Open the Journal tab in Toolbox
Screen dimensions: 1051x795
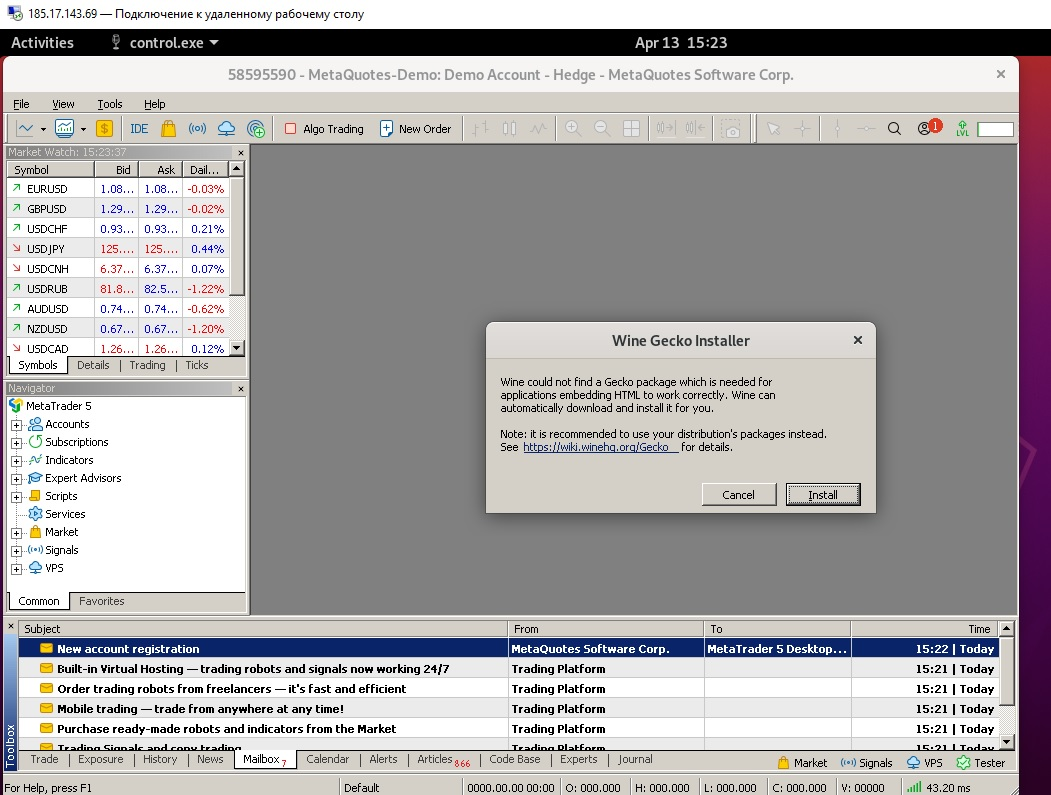[635, 759]
